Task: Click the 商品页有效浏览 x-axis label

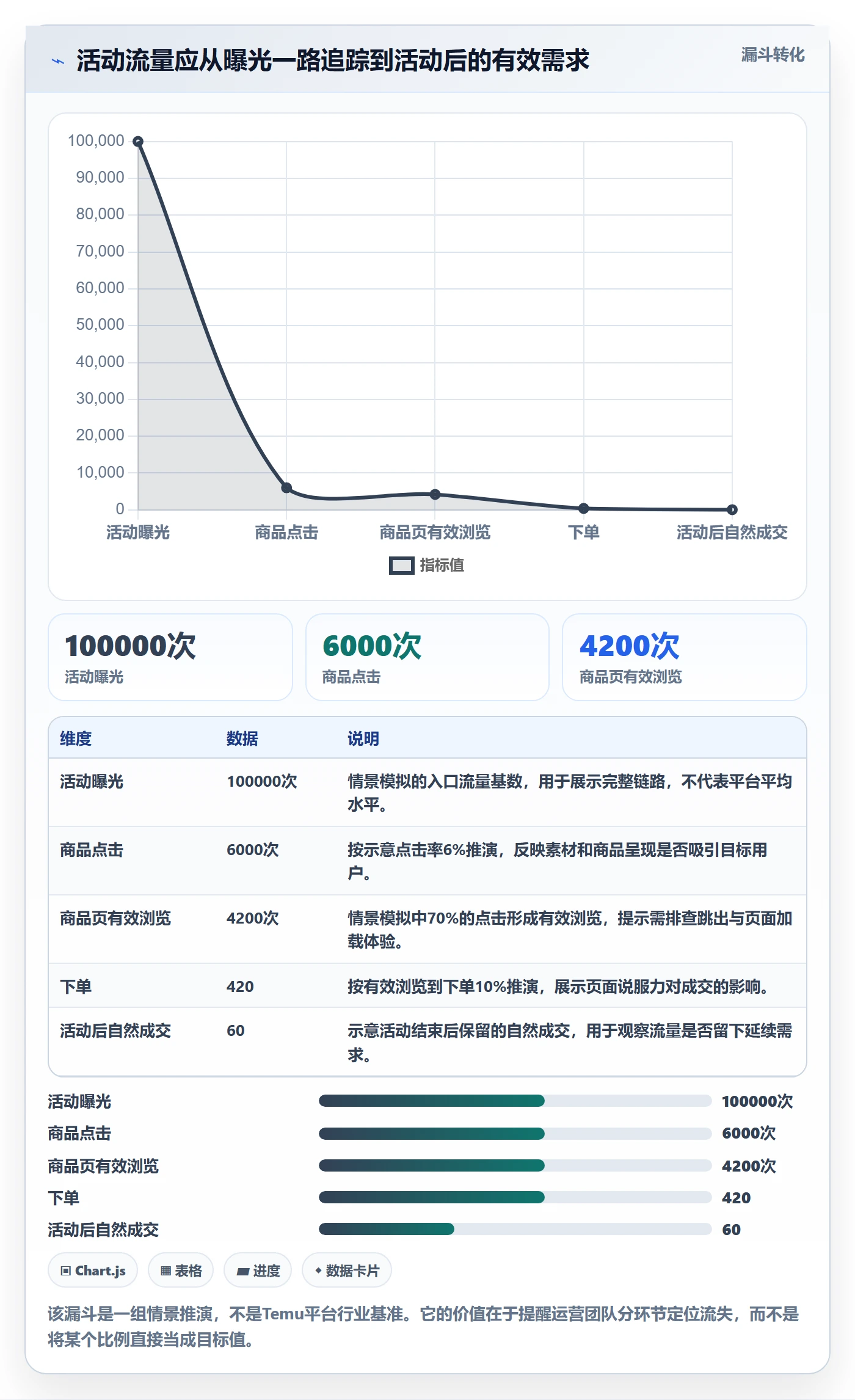Action: click(x=435, y=533)
